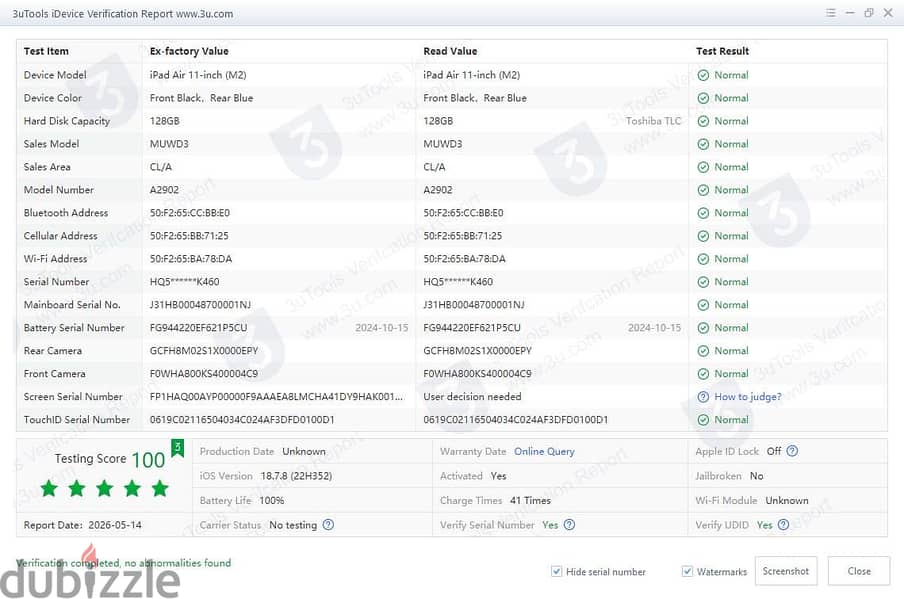Click Hard Disk Capacity Normal check icon
This screenshot has height=599, width=904.
coord(703,121)
